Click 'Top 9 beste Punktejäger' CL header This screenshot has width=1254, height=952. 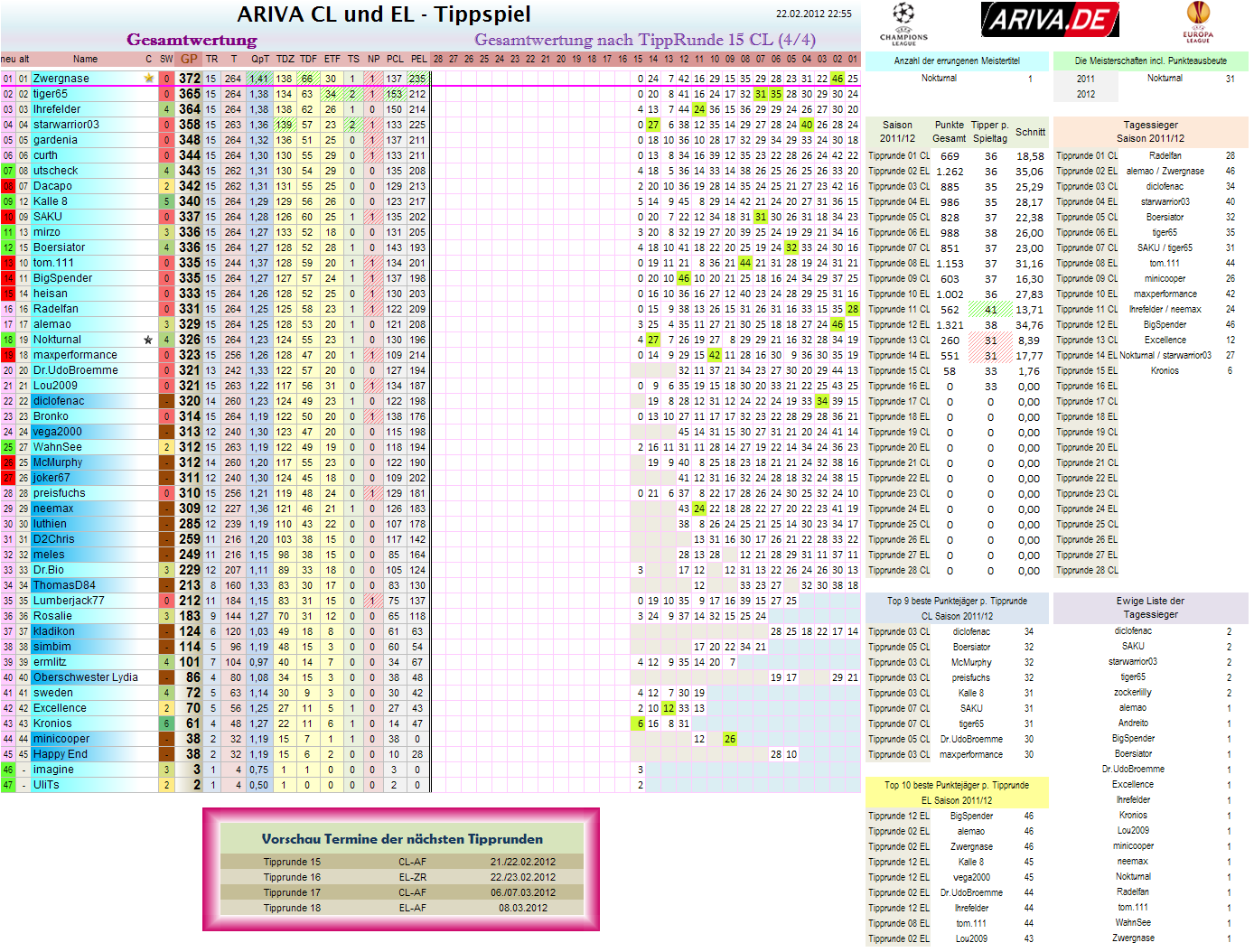pos(957,608)
